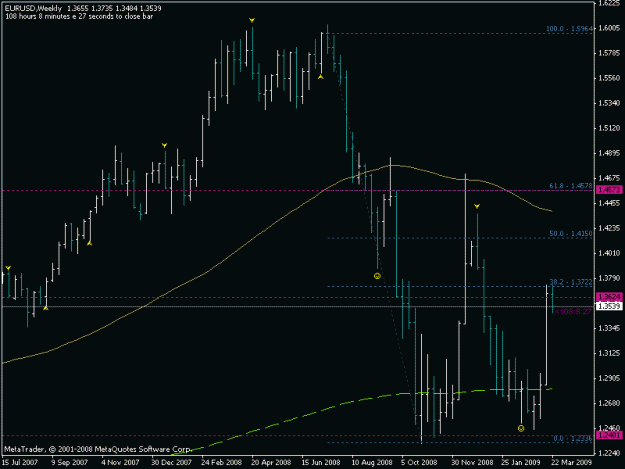The image size is (625, 469).
Task: Click the 1.4455 price scale label
Action: click(x=609, y=203)
